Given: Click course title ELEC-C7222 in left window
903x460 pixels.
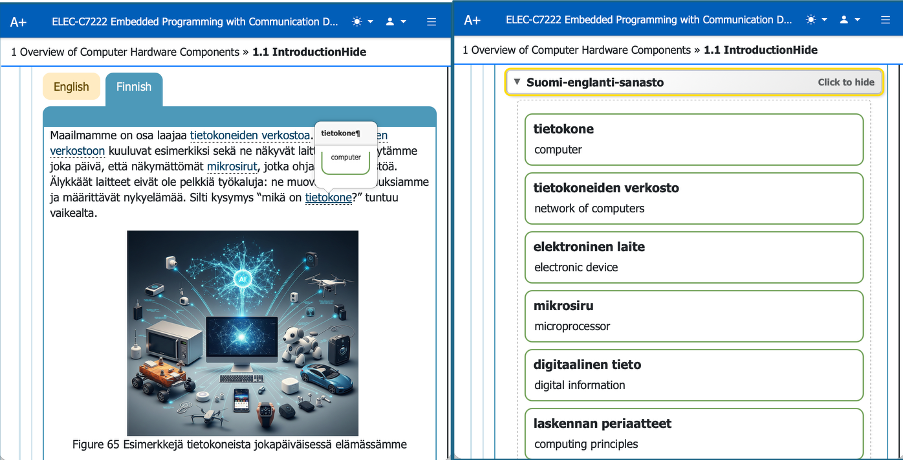Looking at the screenshot, I should 195,22.
